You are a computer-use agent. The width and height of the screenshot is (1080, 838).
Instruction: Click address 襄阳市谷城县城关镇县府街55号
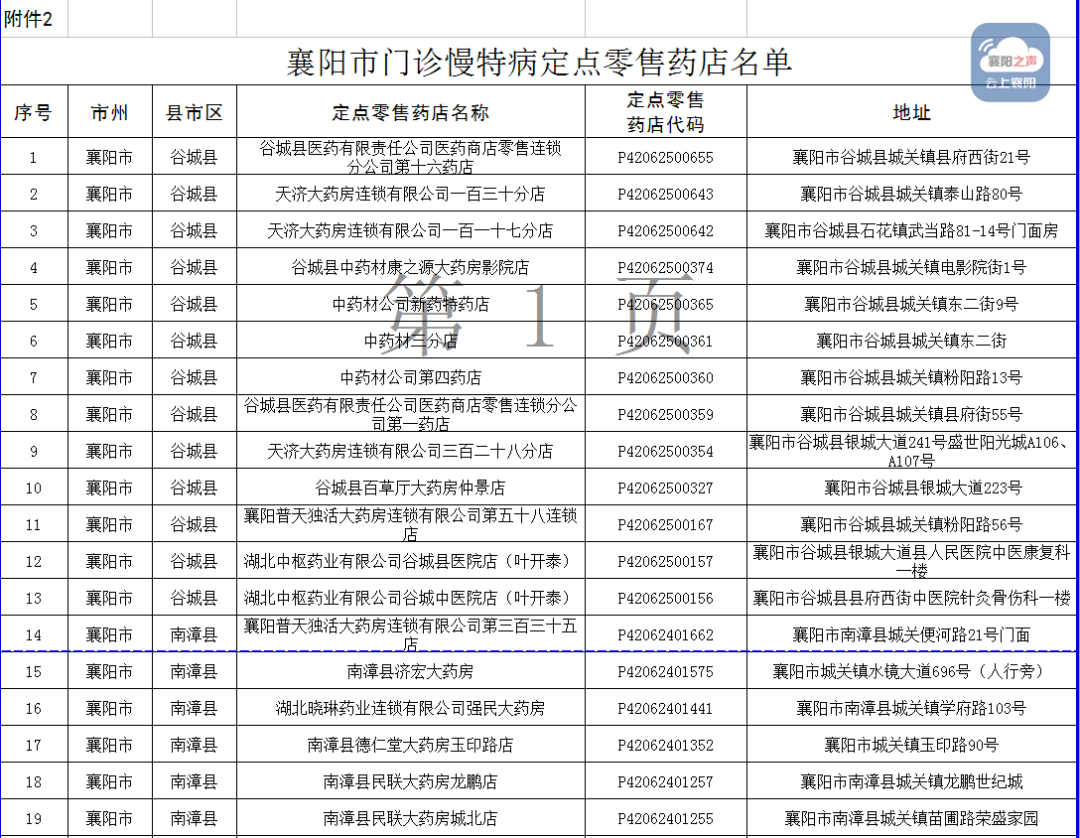tap(911, 415)
